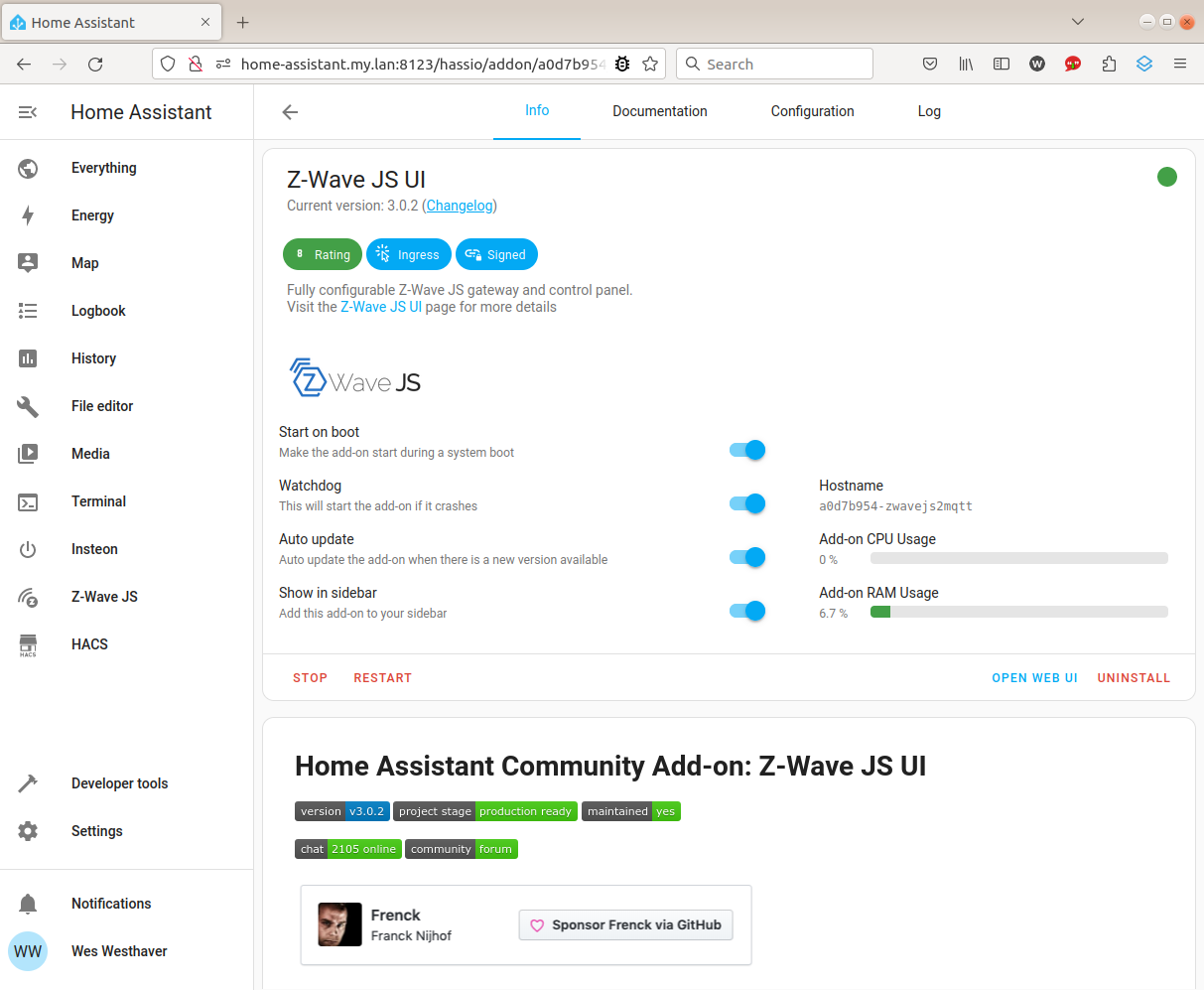The width and height of the screenshot is (1204, 990).
Task: Collapse the Home Assistant sidebar menu icon
Action: pyautogui.click(x=28, y=112)
